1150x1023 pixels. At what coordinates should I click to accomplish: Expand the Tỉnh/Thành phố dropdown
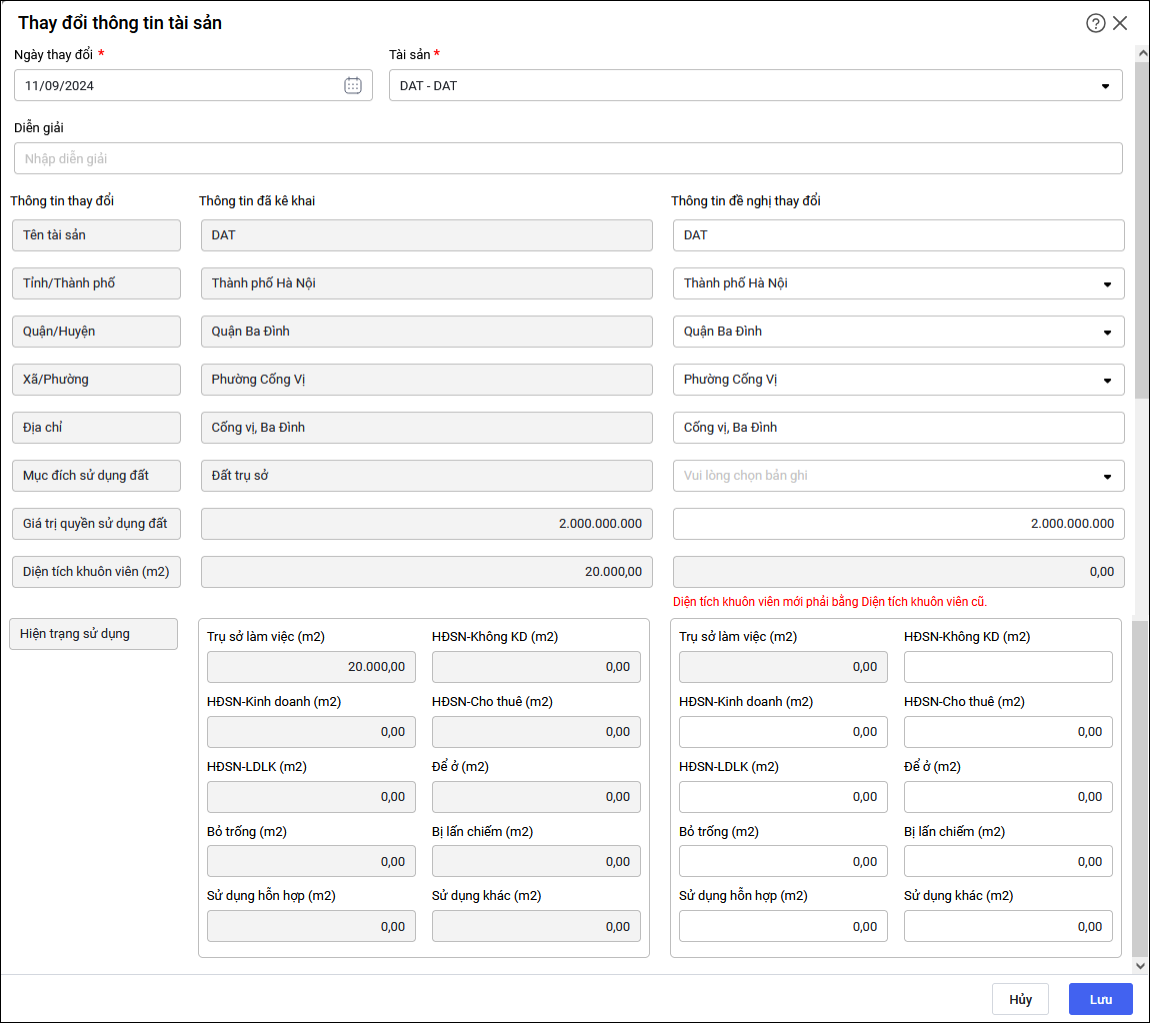[1107, 284]
